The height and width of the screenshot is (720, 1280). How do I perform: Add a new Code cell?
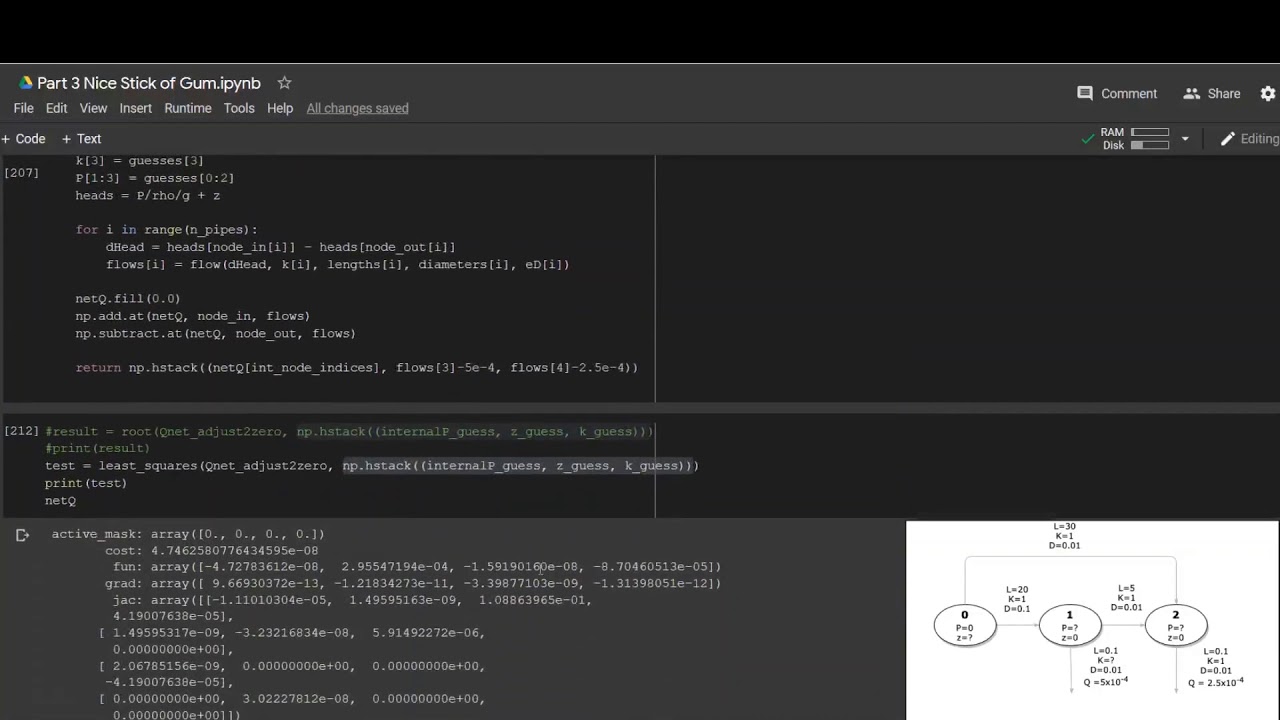23,139
